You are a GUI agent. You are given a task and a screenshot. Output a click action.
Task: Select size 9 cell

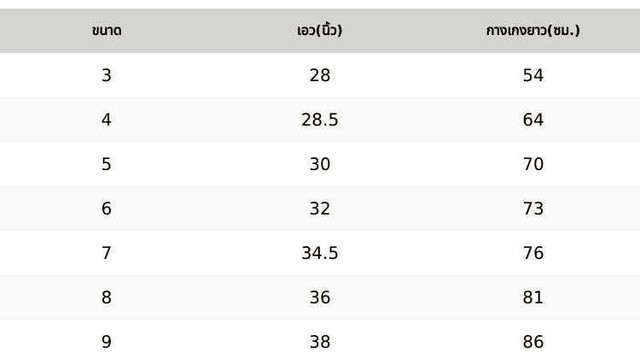click(107, 342)
